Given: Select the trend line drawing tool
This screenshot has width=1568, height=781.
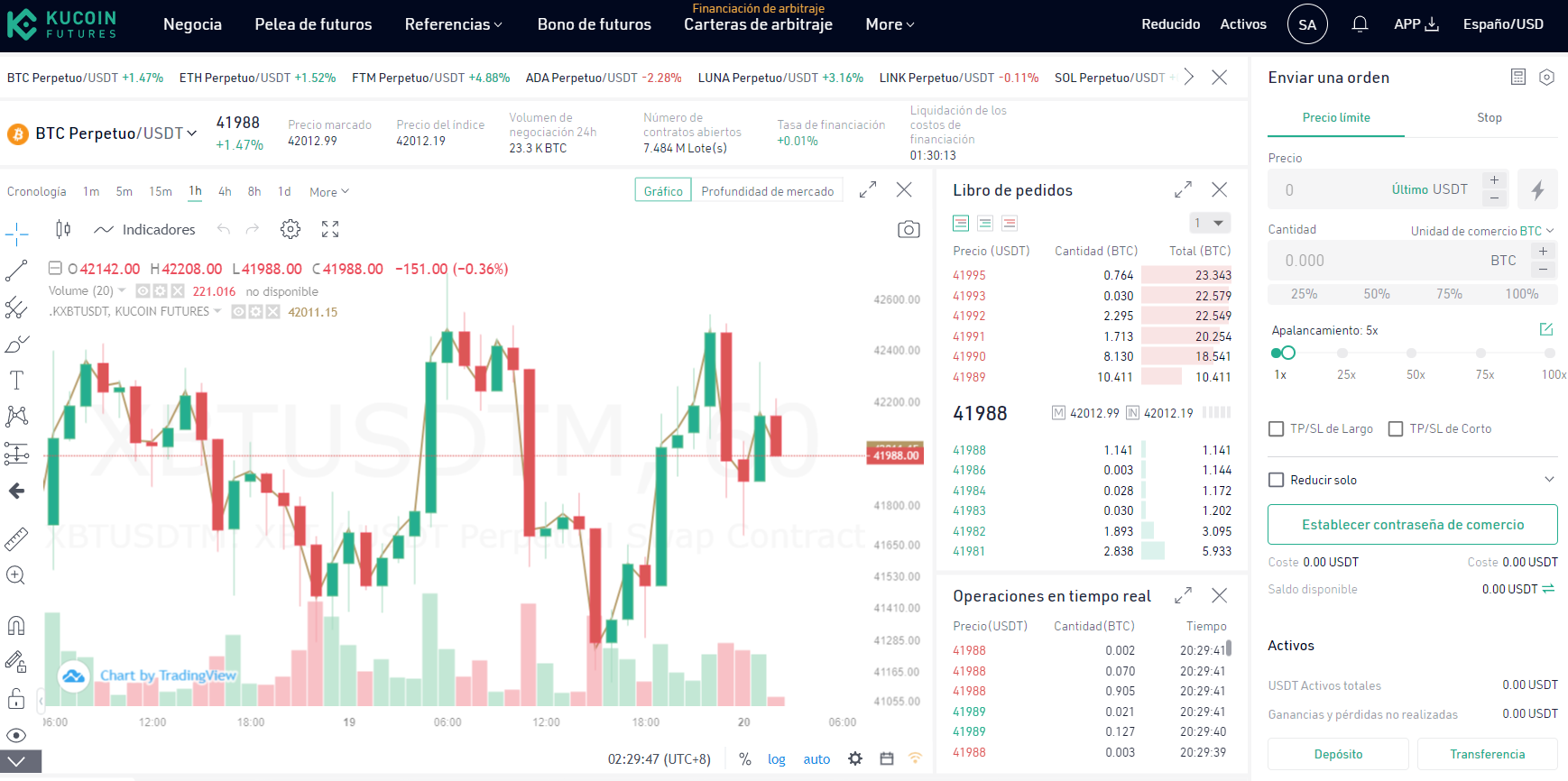Looking at the screenshot, I should click(x=16, y=271).
